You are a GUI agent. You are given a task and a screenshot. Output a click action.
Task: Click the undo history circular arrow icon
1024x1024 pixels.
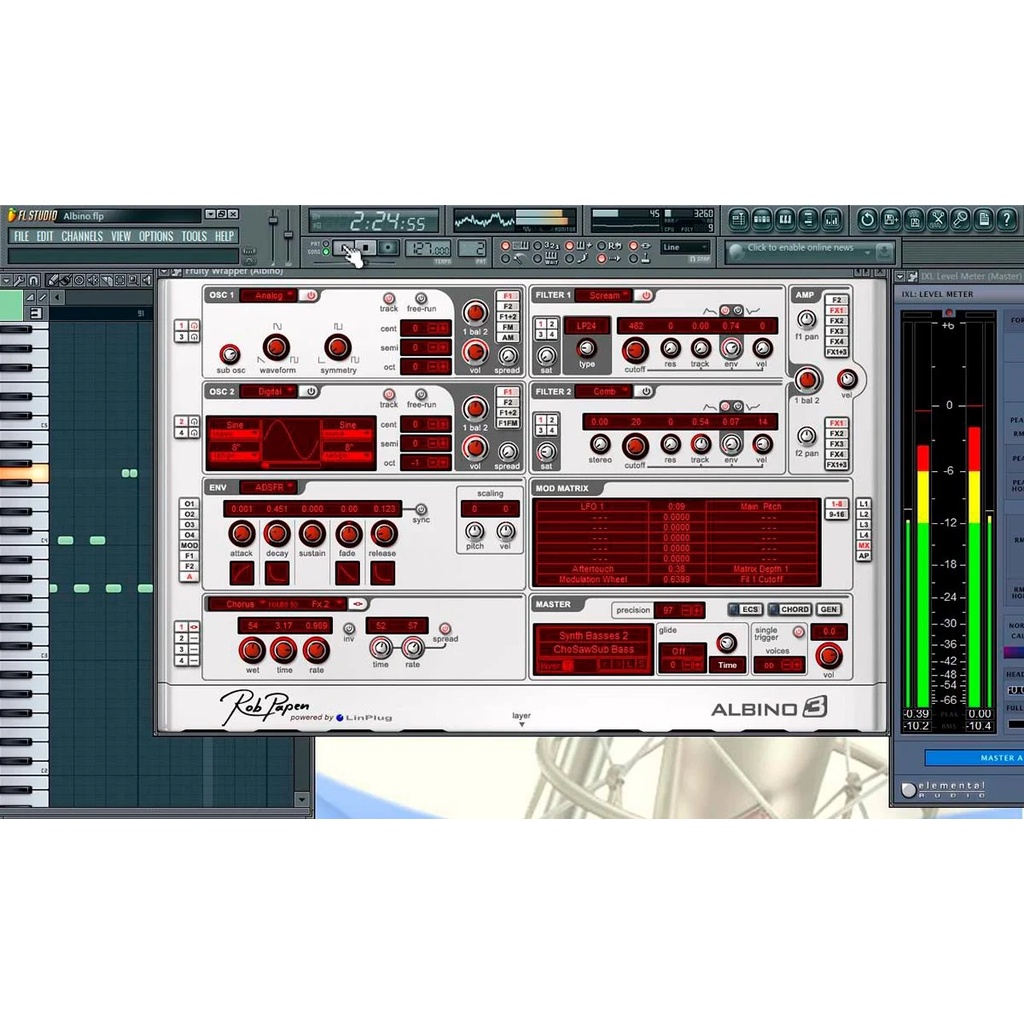867,219
